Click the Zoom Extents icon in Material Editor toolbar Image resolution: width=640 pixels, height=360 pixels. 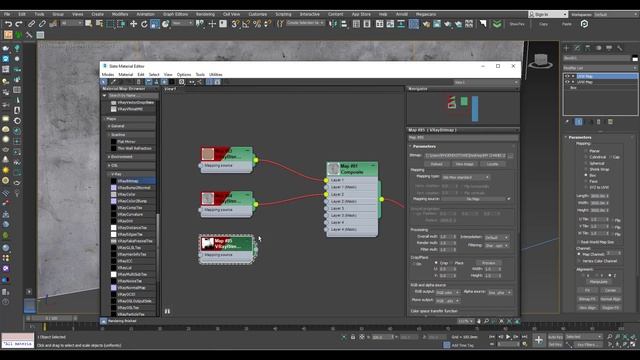pos(502,321)
